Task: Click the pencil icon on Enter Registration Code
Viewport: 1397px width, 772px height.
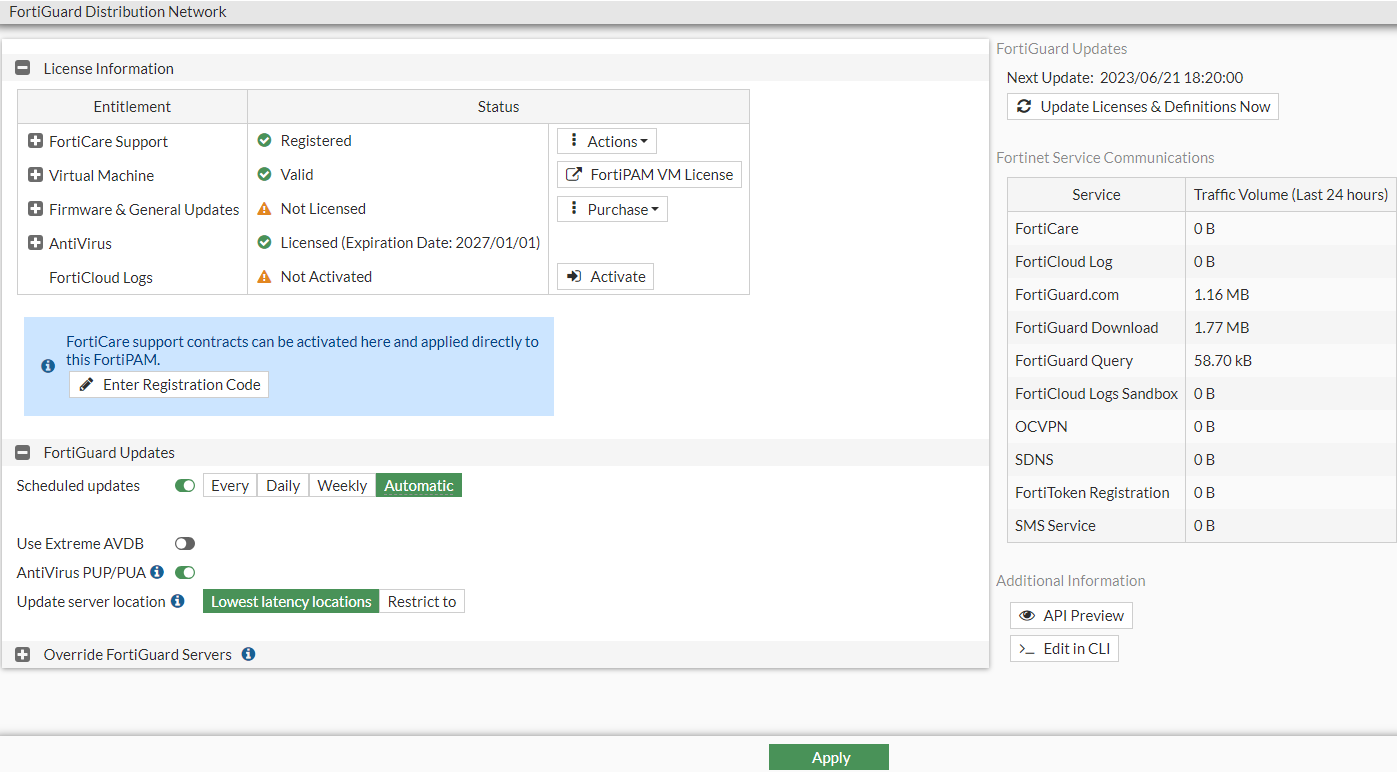Action: 86,384
